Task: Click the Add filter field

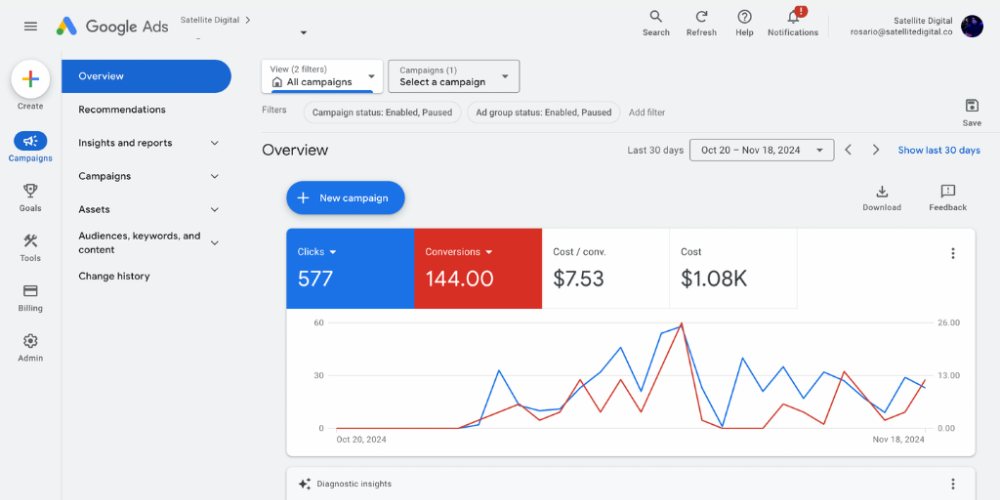Action: pyautogui.click(x=647, y=112)
